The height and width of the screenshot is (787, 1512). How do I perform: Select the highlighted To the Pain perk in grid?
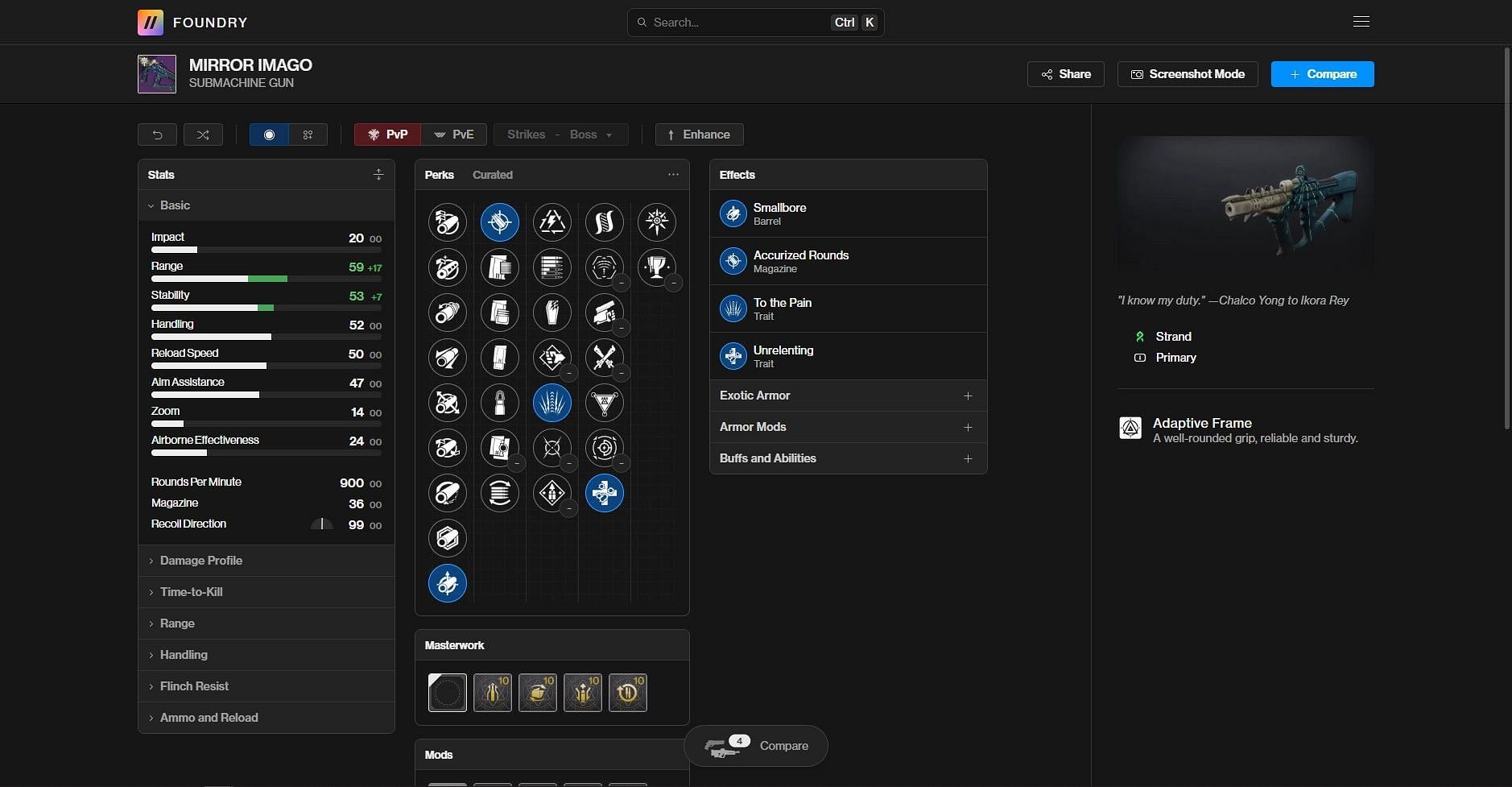point(552,403)
